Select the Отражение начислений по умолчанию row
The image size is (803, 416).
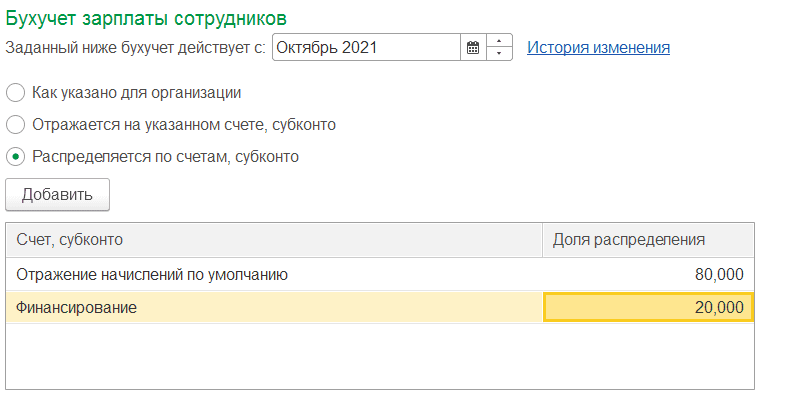point(380,275)
